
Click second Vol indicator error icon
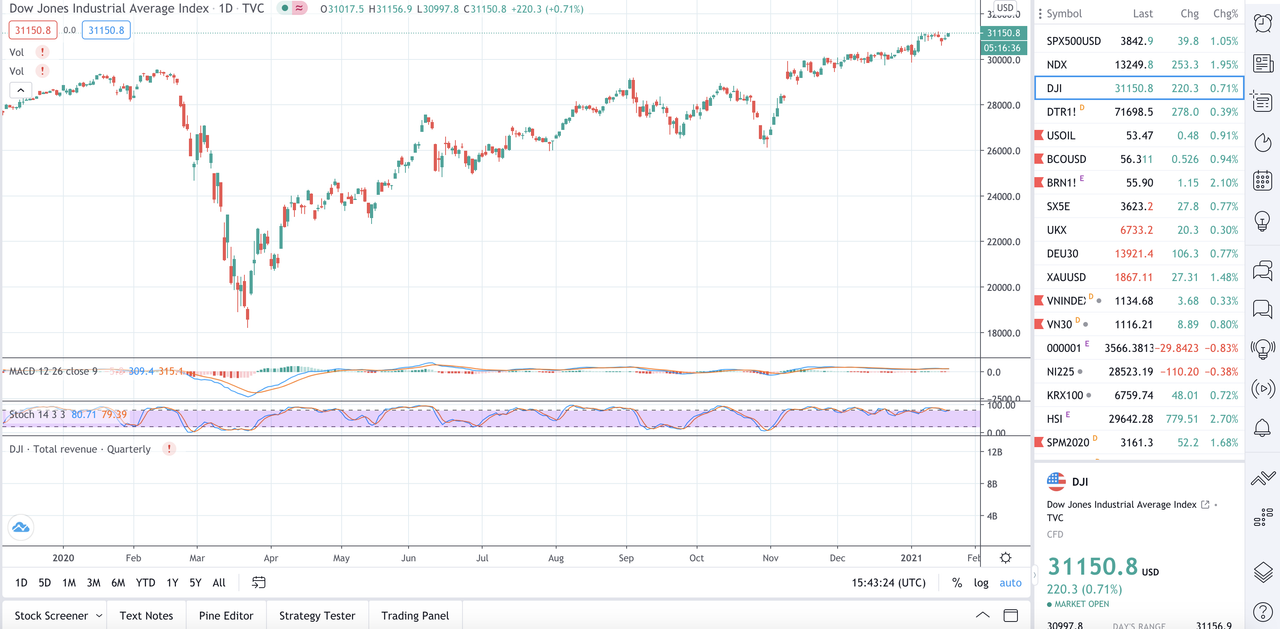tap(42, 71)
